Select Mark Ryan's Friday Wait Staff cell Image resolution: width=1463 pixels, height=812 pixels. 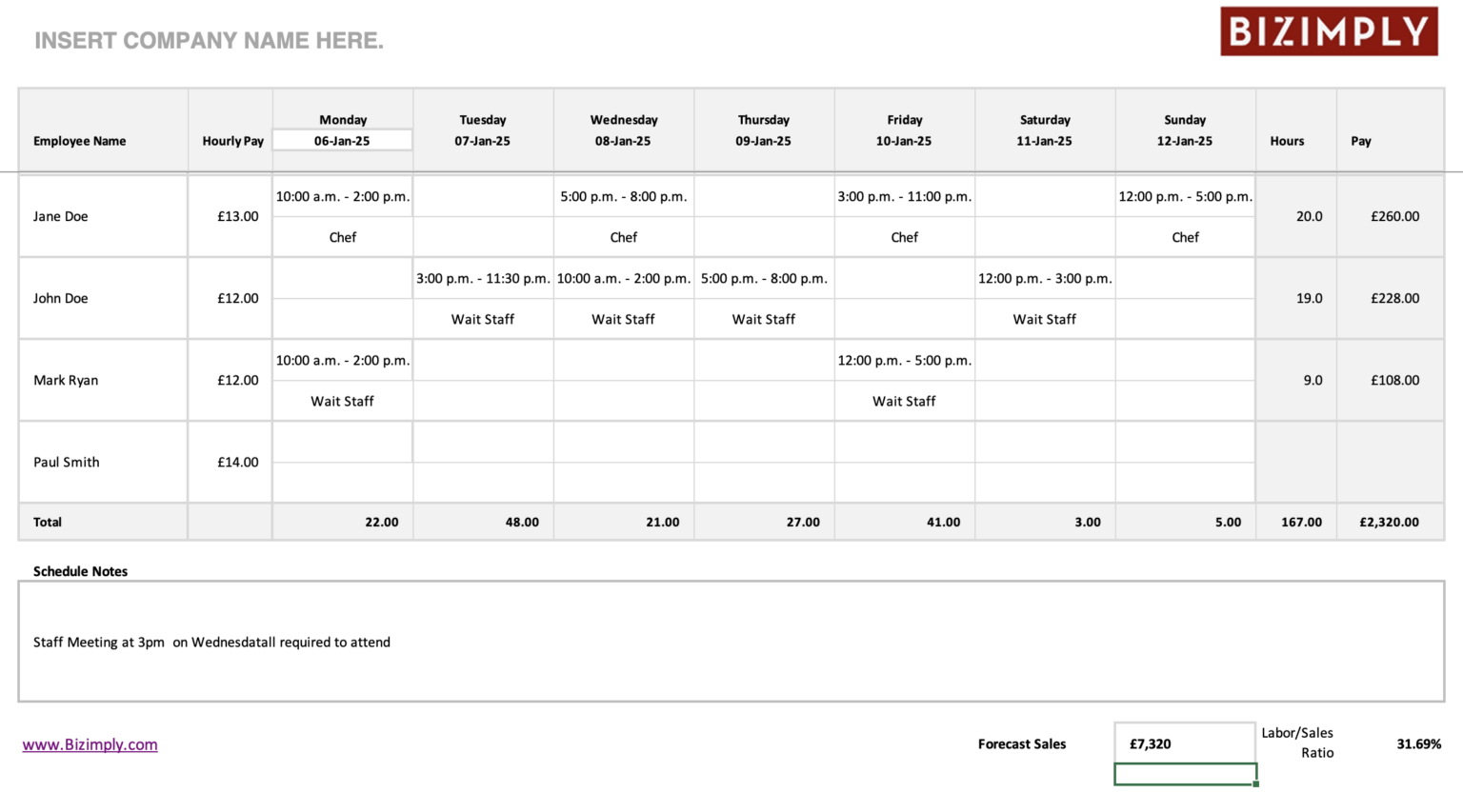coord(904,401)
